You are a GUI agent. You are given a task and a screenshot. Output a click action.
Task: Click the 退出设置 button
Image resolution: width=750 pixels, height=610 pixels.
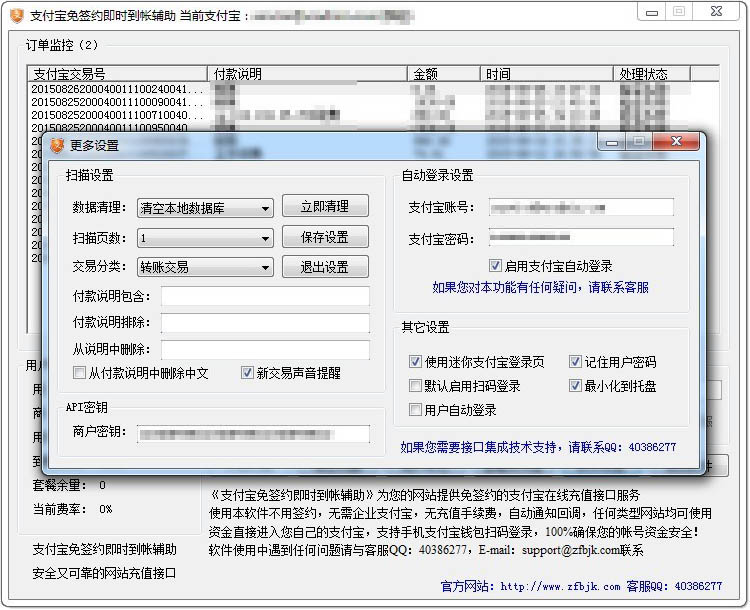coord(325,267)
